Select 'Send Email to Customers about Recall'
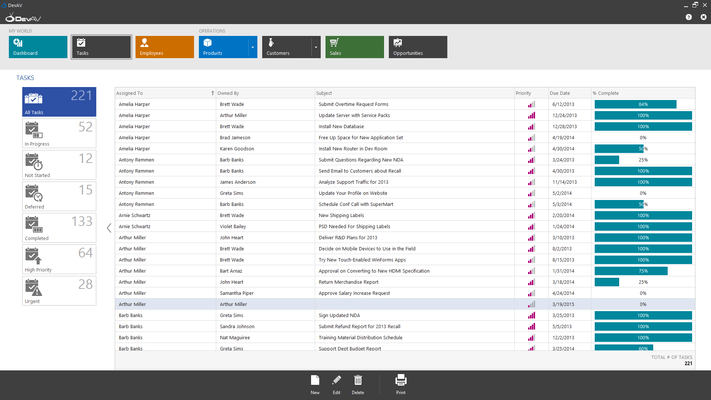Screen dimensions: 711x400 tap(405, 171)
